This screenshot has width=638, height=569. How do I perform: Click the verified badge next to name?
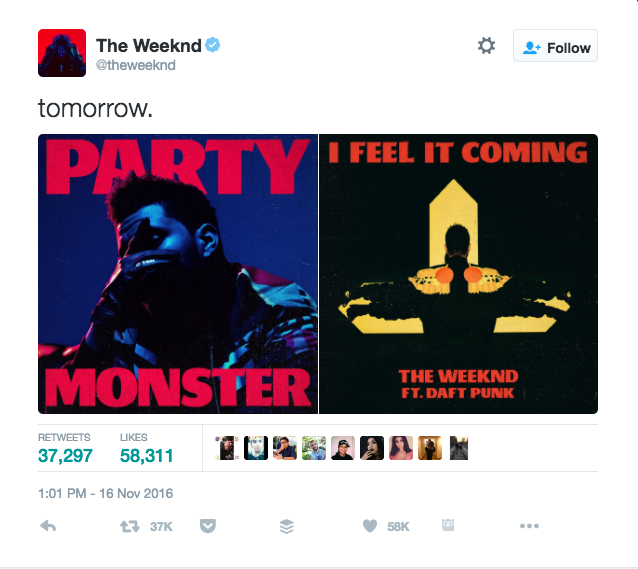point(212,45)
